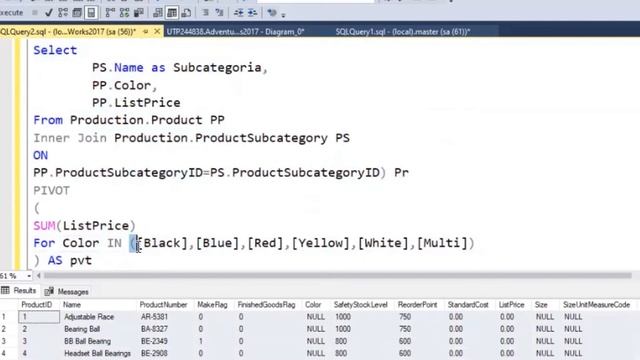The height and width of the screenshot is (360, 640).
Task: Click the ProductID column header
Action: tap(37, 305)
